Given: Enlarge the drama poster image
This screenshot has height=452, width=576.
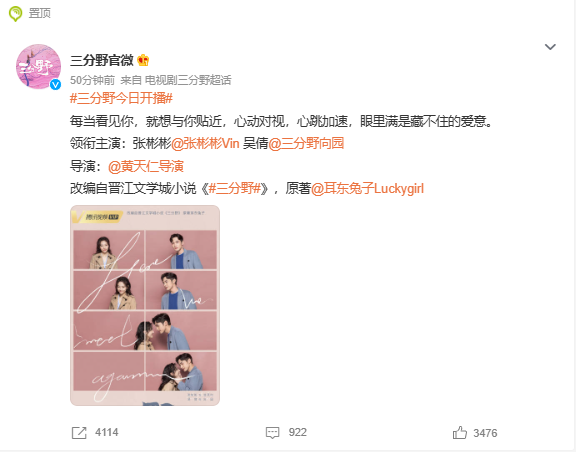Looking at the screenshot, I should pos(145,305).
